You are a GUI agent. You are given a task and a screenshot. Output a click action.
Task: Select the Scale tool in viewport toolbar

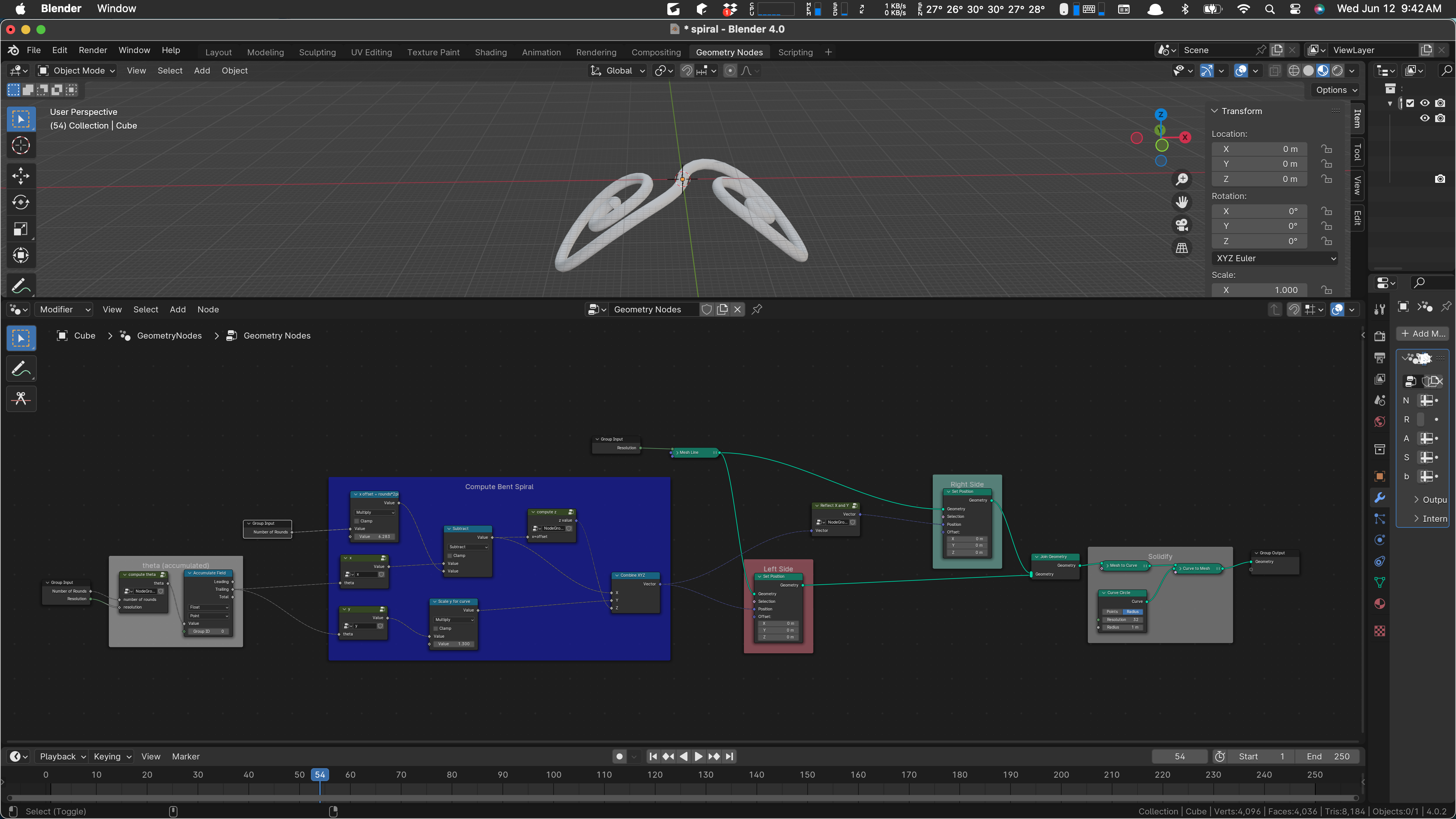tap(21, 229)
